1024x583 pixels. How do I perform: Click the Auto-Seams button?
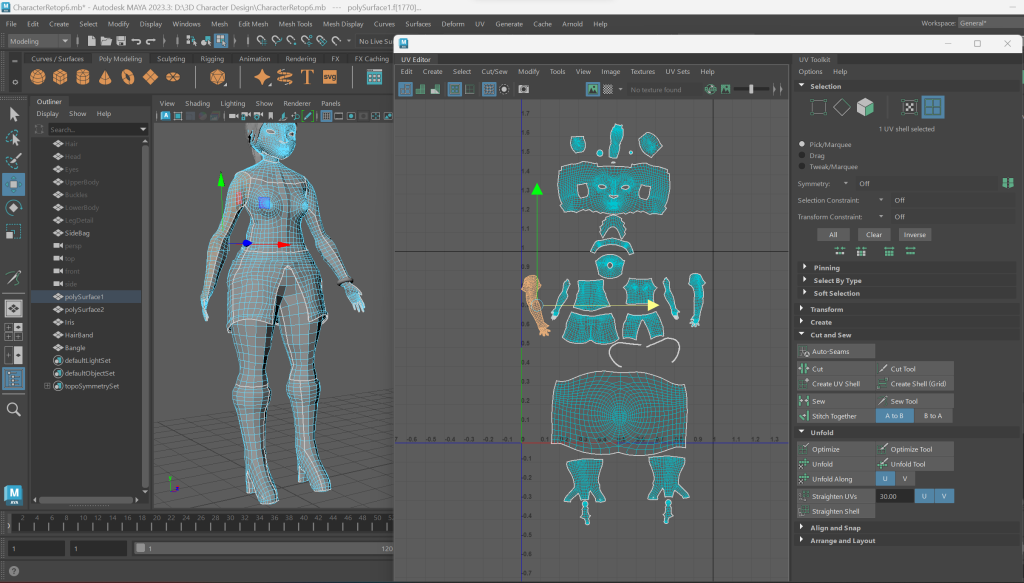pyautogui.click(x=836, y=351)
